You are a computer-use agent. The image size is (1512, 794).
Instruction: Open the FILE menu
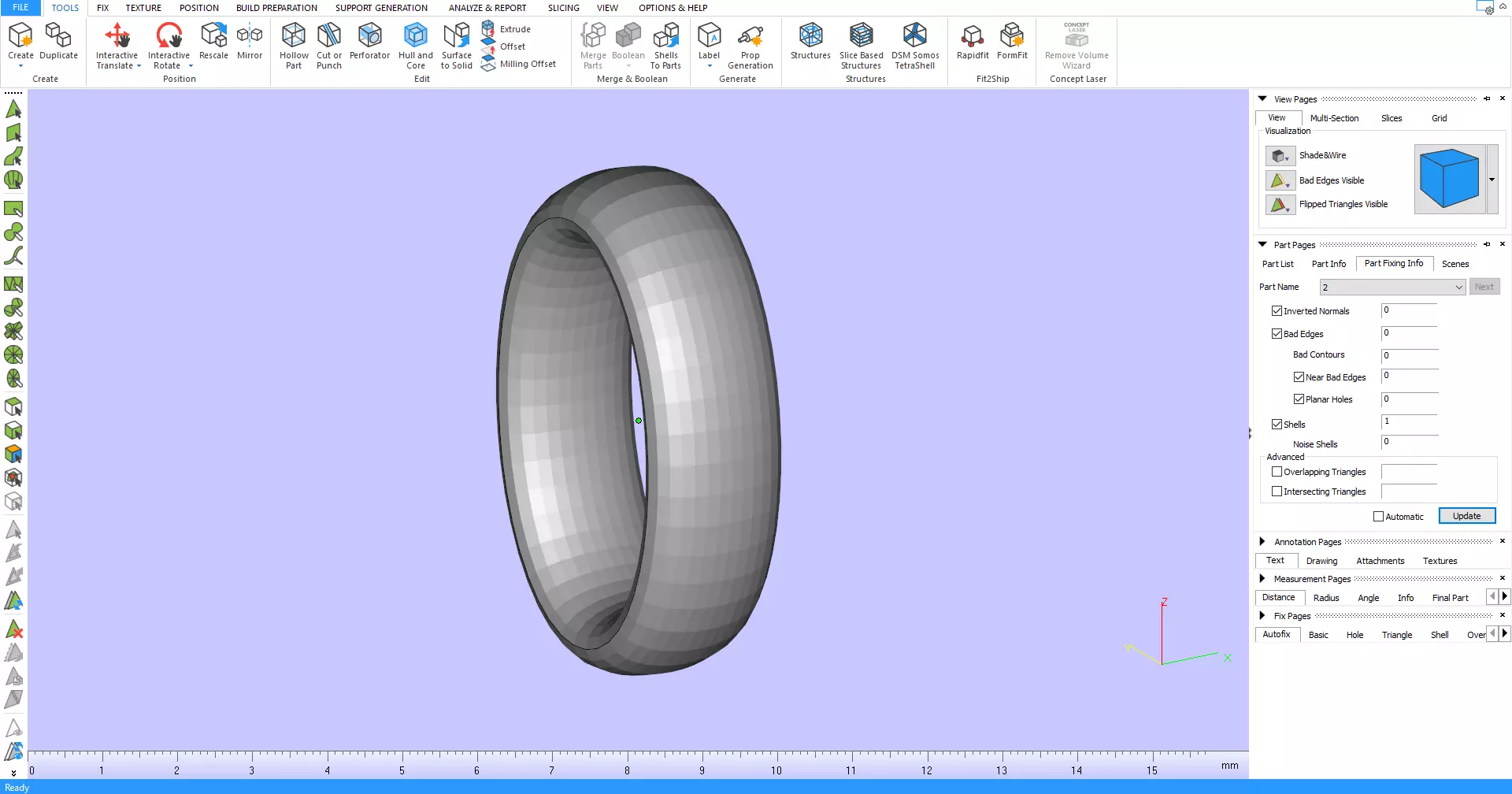20,8
